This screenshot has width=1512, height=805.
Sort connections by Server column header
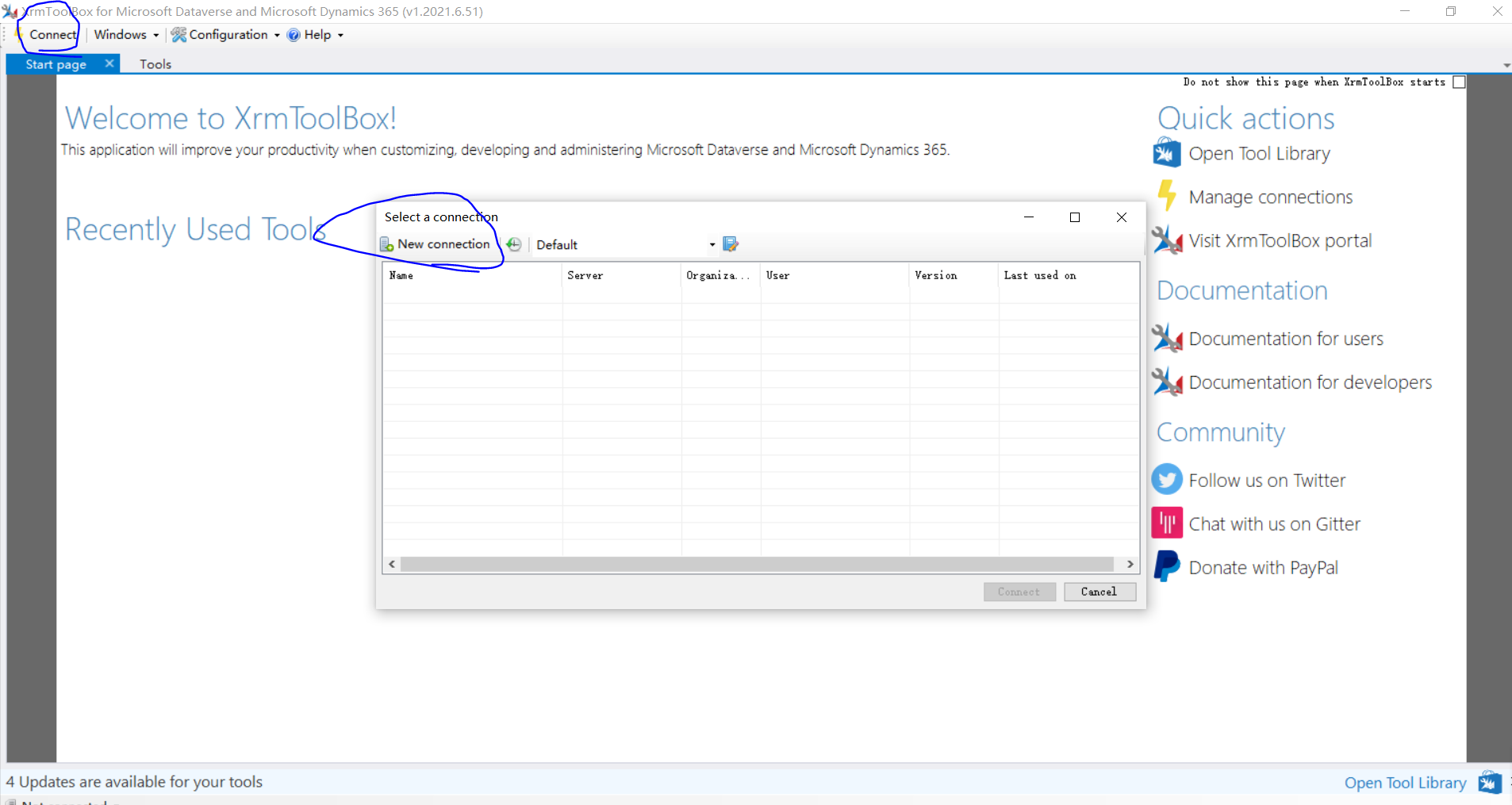point(621,275)
